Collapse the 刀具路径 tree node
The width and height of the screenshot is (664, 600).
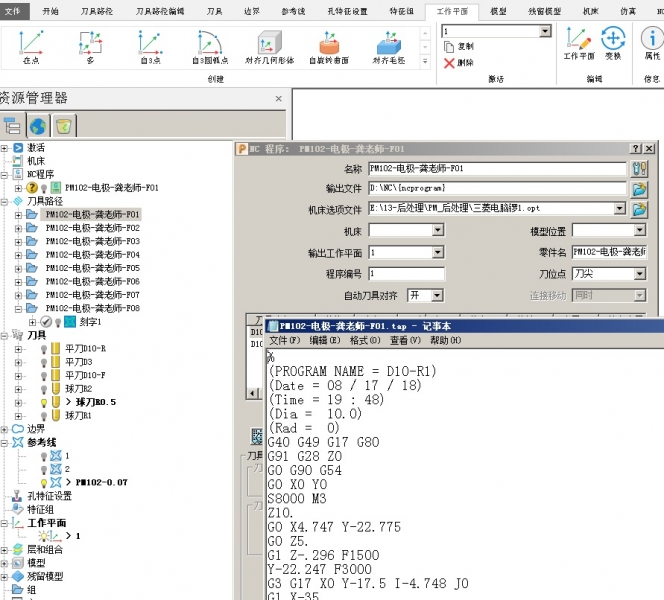[x=4, y=202]
